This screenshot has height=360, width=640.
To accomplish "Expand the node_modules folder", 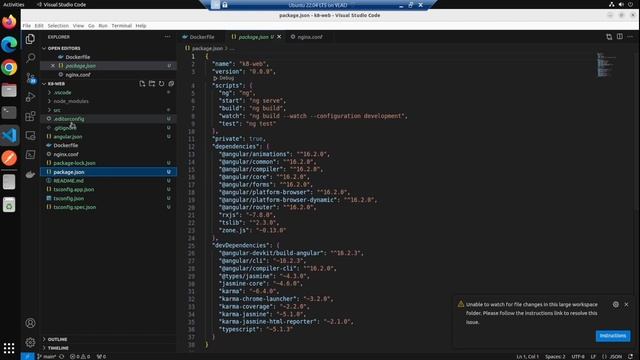I will 71,101.
